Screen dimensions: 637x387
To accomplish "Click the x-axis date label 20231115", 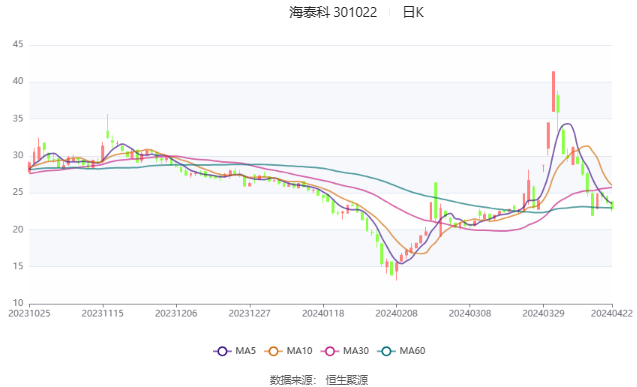I will (x=102, y=313).
